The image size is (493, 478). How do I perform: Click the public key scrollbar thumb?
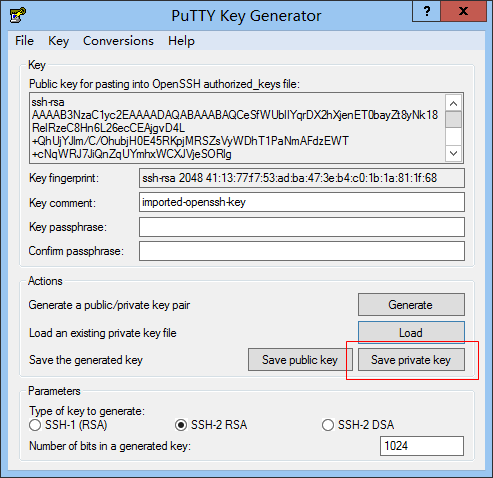pos(453,119)
